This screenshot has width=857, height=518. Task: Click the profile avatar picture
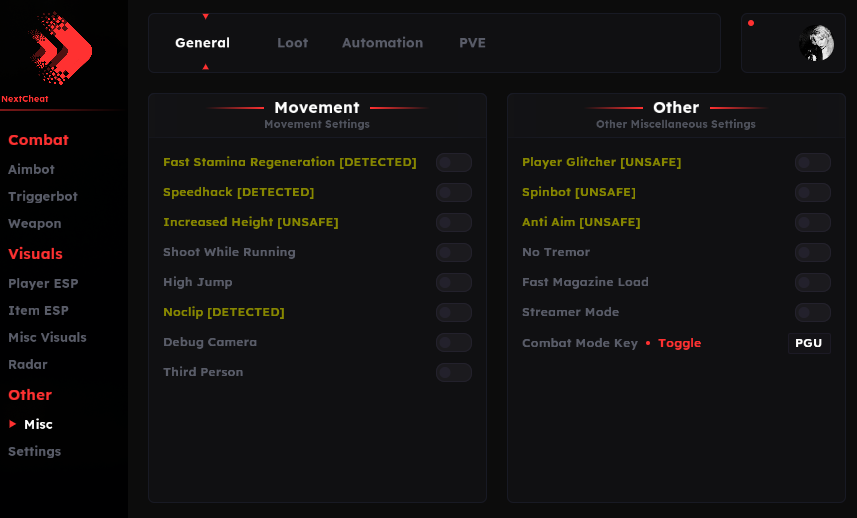[816, 43]
